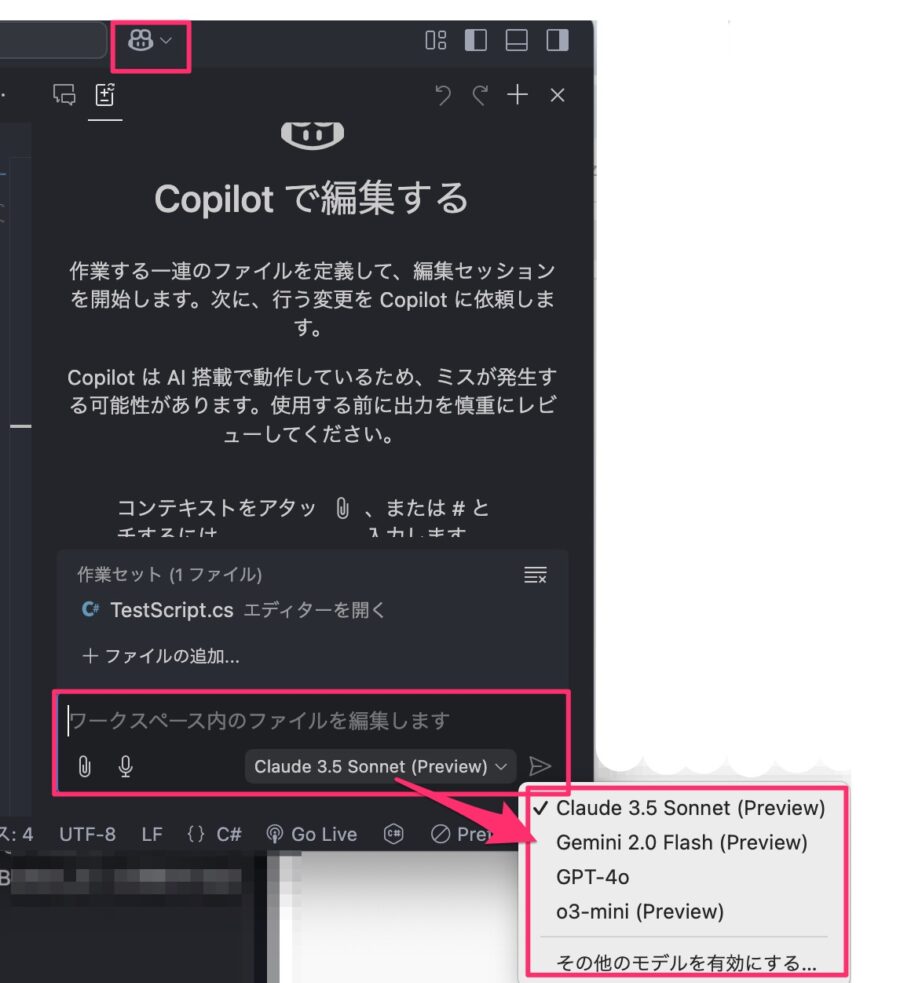Send the edit request
900x983 pixels.
pyautogui.click(x=540, y=766)
